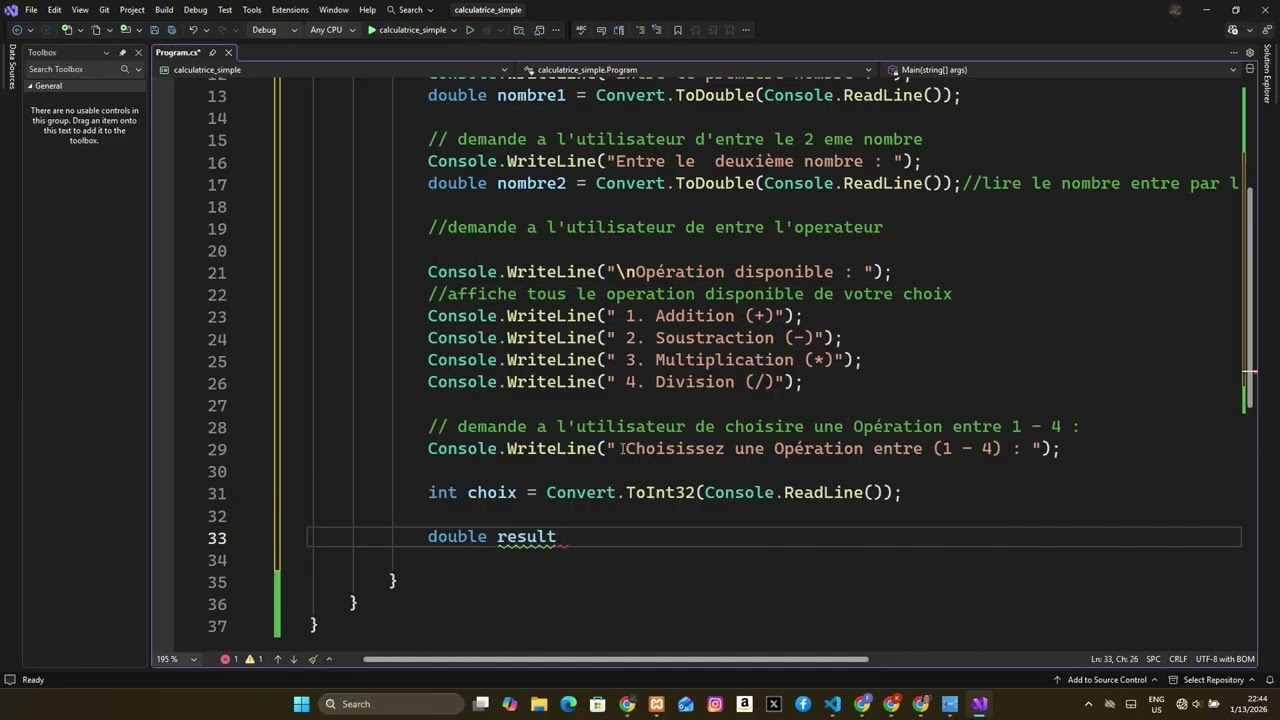Open the Build menu
This screenshot has width=1280, height=720.
164,10
